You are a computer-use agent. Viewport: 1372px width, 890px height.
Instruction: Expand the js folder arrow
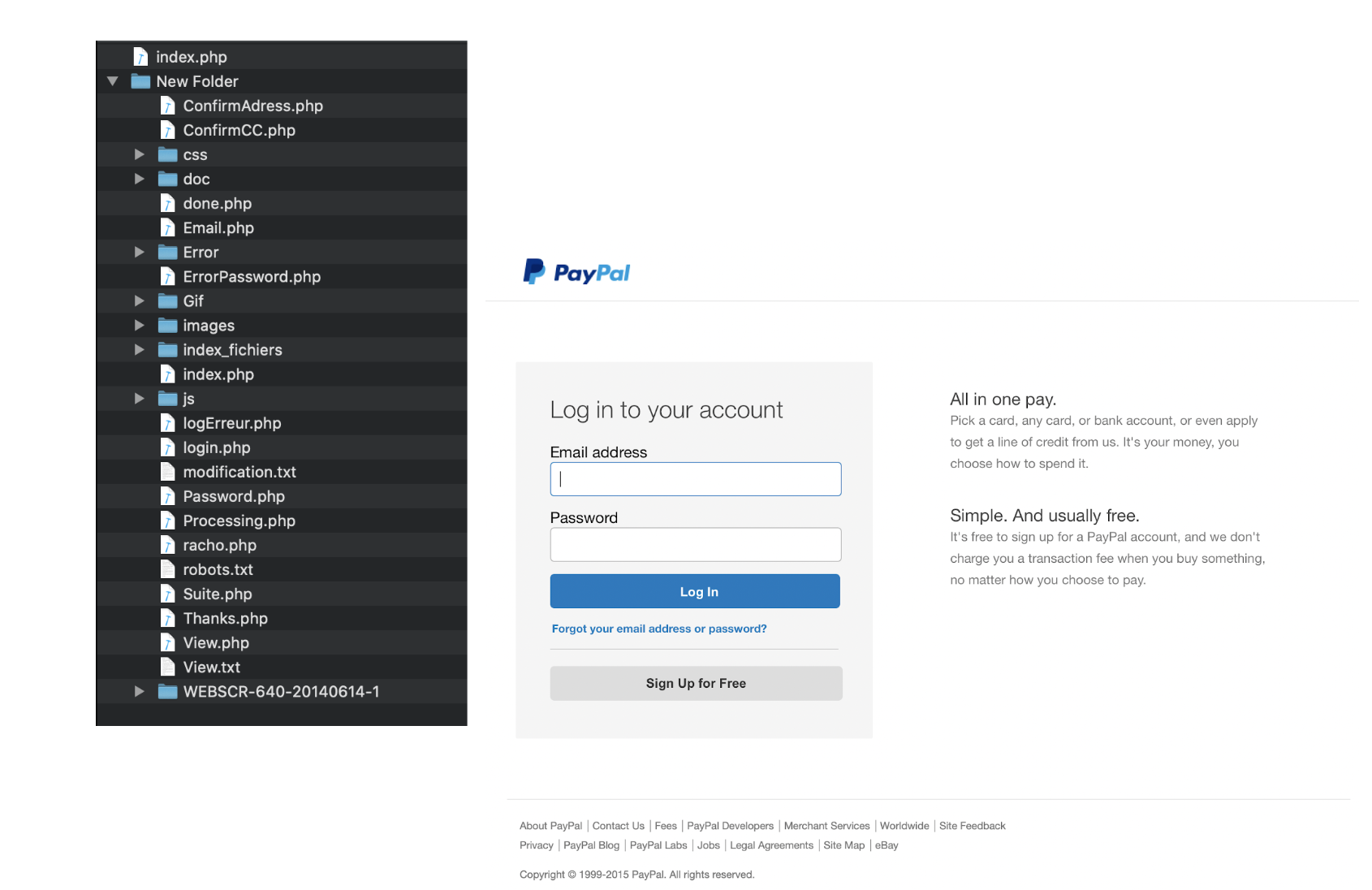click(140, 399)
